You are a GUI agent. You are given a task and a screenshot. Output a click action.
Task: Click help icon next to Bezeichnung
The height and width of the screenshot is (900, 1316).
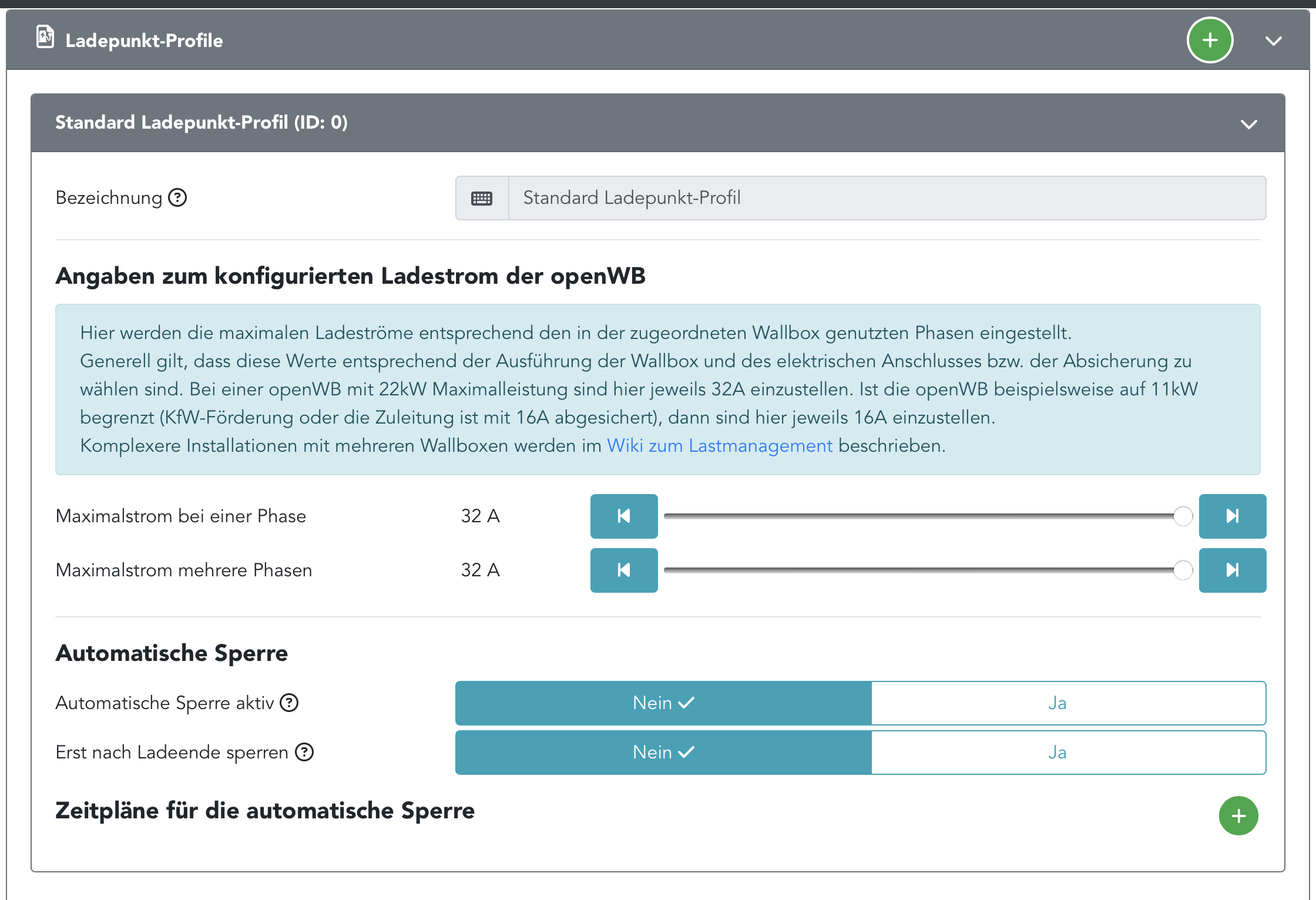(177, 198)
